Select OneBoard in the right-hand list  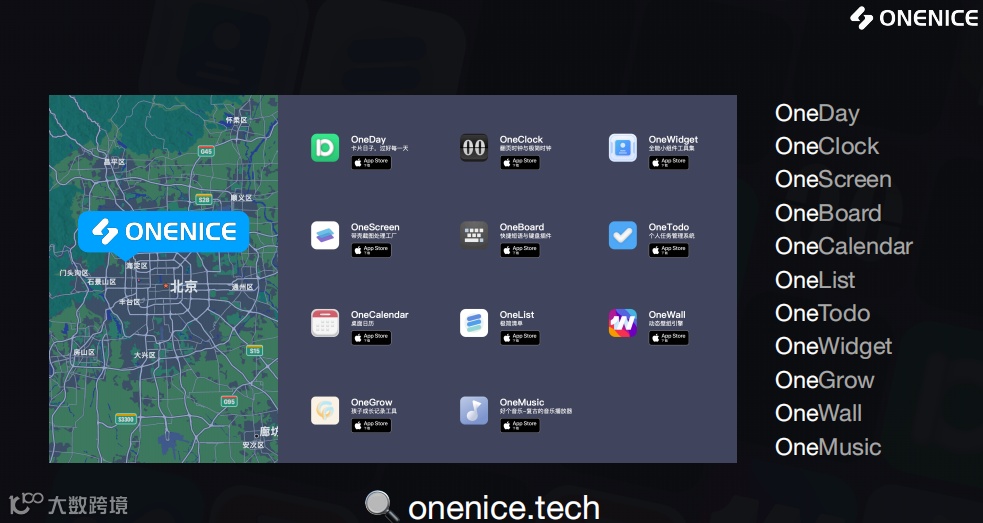[x=828, y=213]
